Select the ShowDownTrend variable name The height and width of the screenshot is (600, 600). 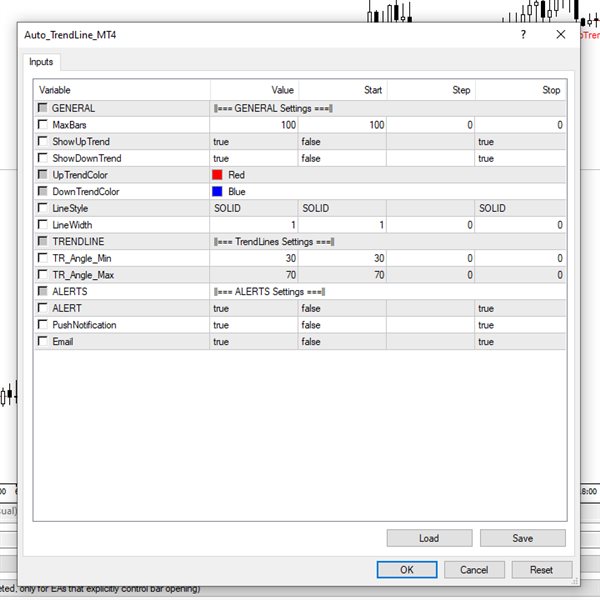(87, 158)
